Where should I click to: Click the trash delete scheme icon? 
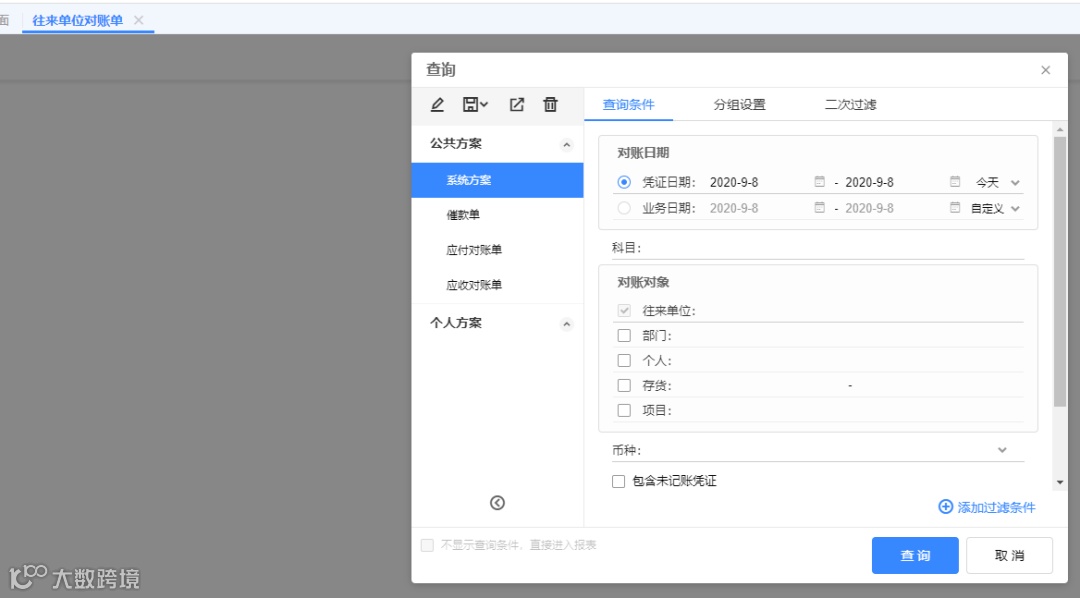click(550, 105)
